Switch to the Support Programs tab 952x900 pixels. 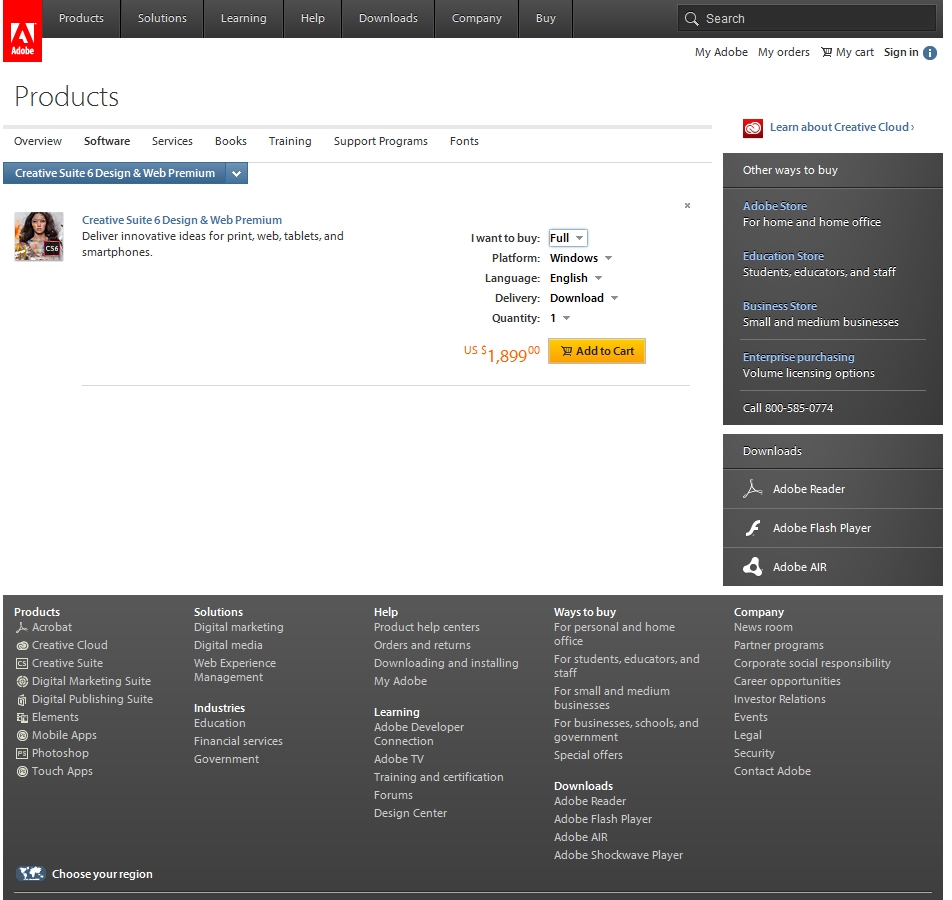click(x=381, y=141)
